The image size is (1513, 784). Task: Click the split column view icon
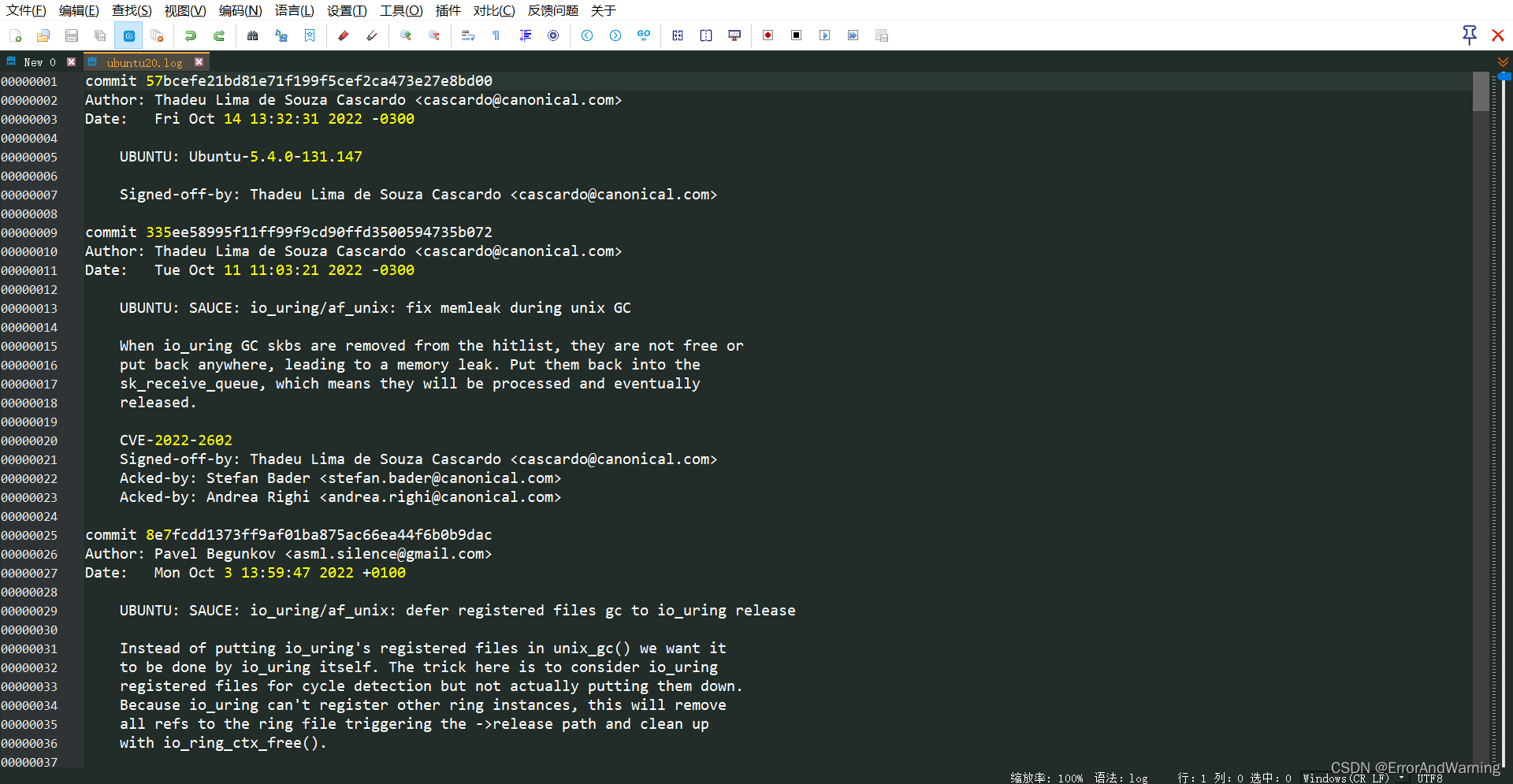click(x=706, y=35)
